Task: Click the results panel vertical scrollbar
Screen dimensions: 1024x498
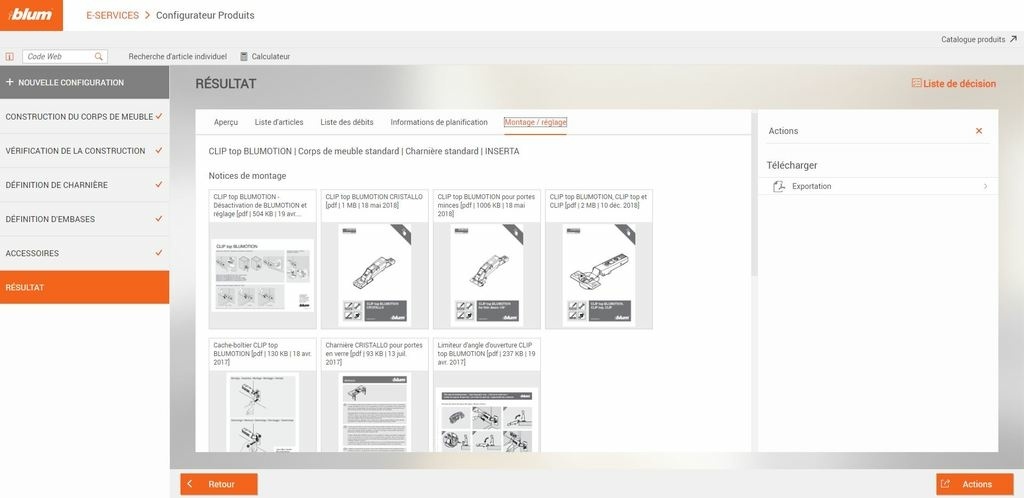Action: click(754, 194)
